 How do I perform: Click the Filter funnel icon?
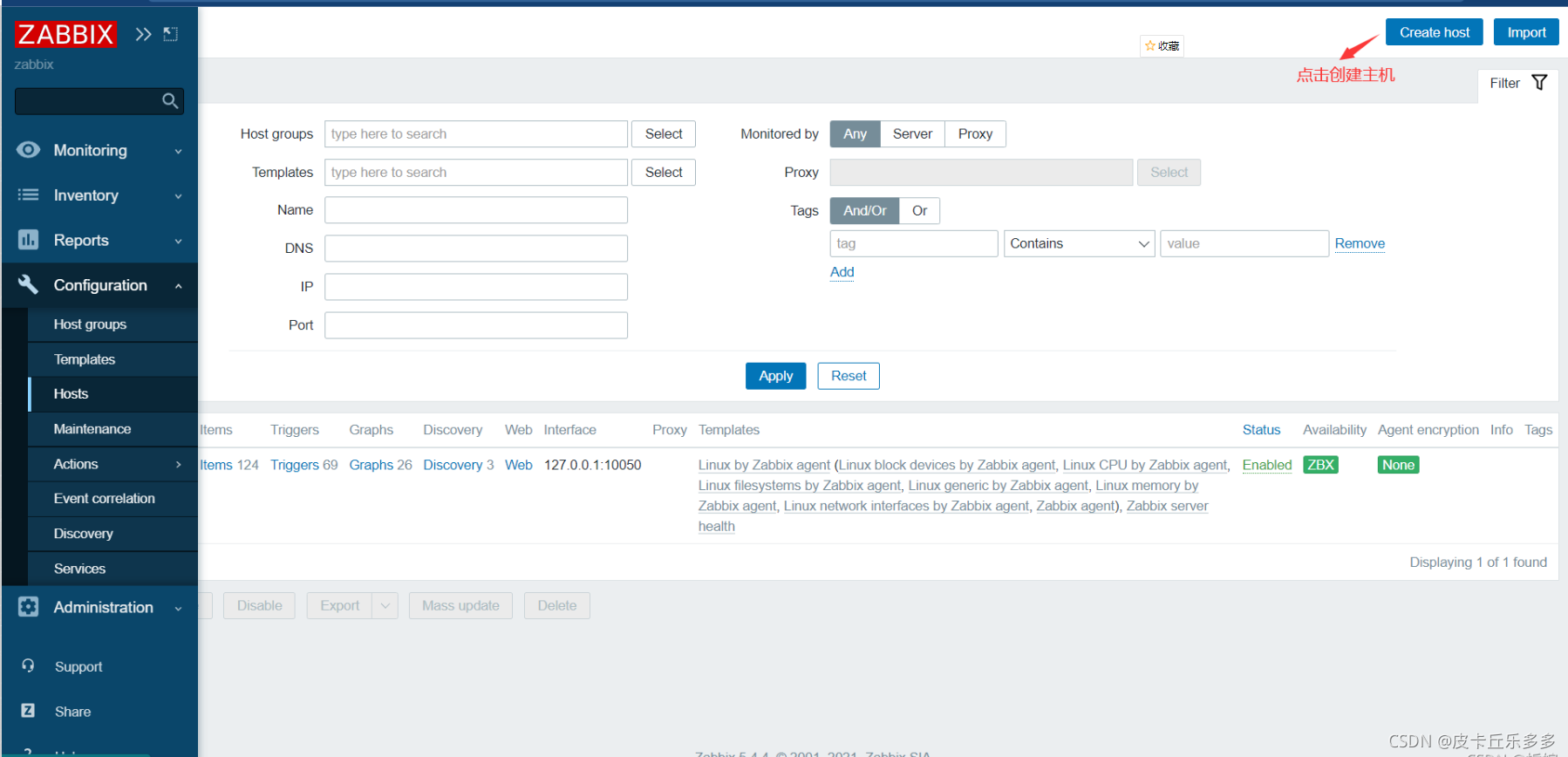pyautogui.click(x=1540, y=83)
